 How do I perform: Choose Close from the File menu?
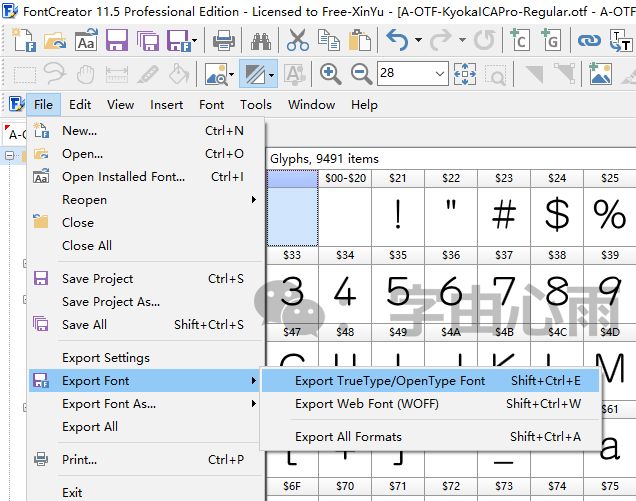coord(146,223)
